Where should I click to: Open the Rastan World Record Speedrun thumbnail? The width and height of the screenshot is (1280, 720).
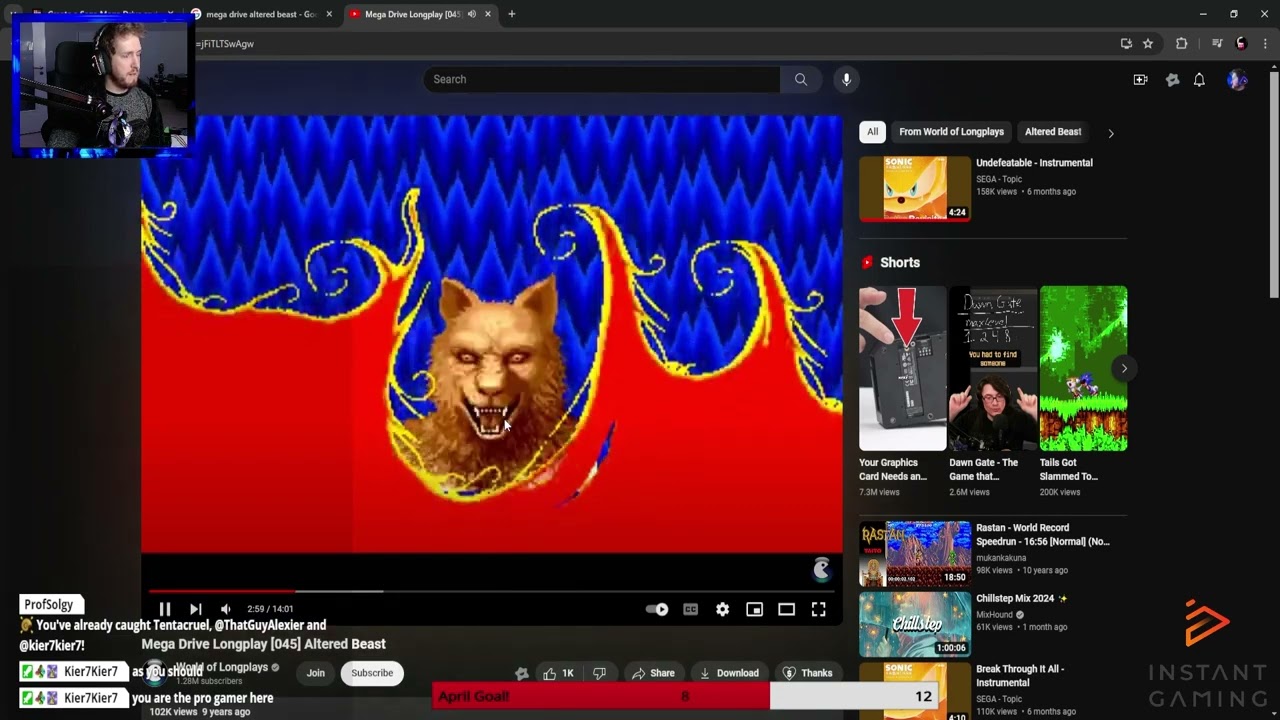(915, 554)
